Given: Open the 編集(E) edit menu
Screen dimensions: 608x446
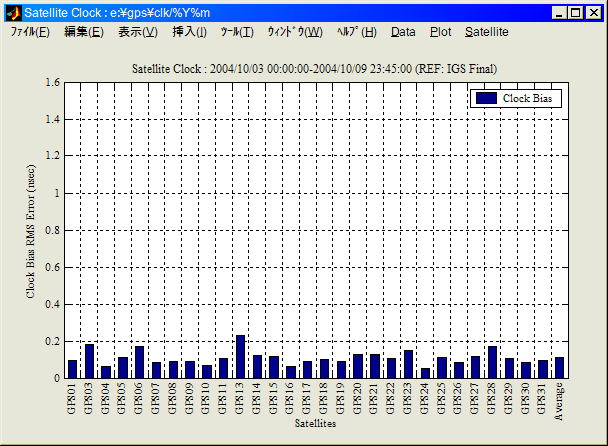Looking at the screenshot, I should [x=83, y=32].
